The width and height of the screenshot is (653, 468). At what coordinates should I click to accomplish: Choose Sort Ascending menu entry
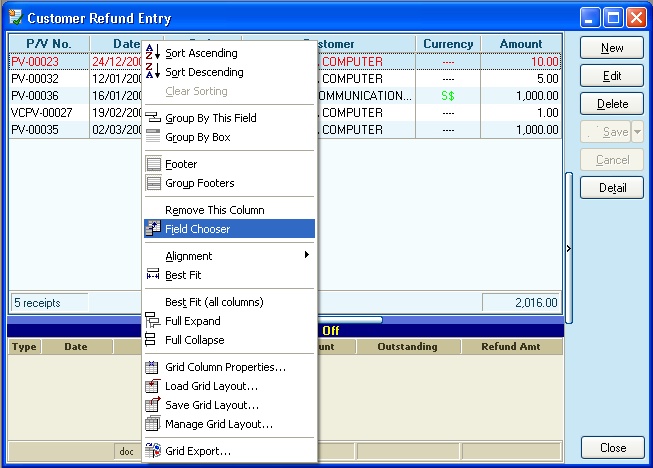[229, 53]
